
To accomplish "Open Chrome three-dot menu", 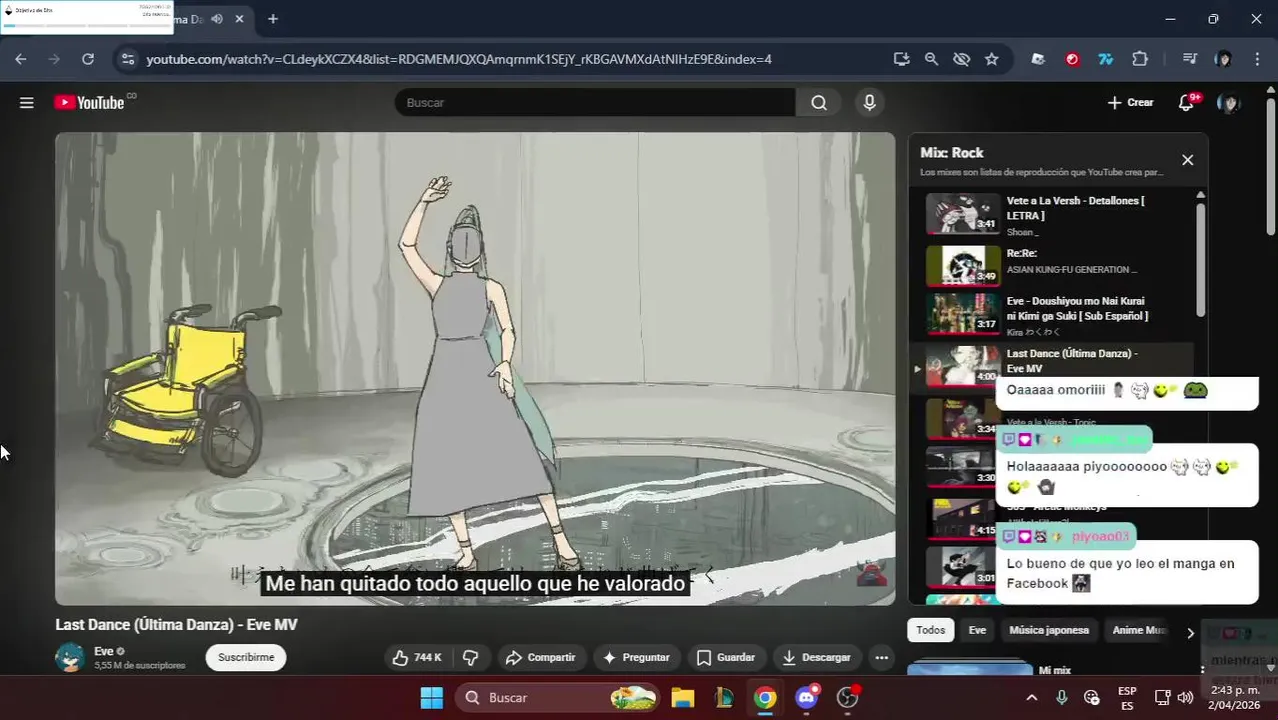I will [x=1256, y=59].
